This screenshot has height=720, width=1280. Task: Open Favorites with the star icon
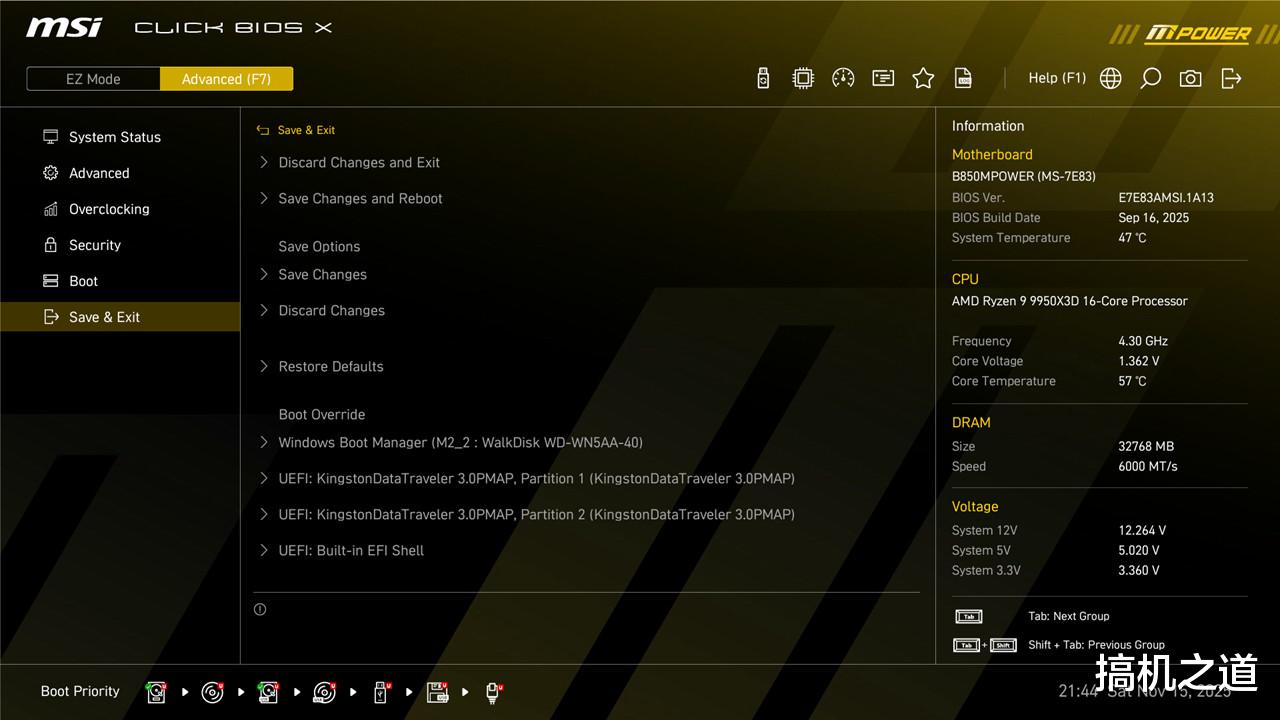923,78
